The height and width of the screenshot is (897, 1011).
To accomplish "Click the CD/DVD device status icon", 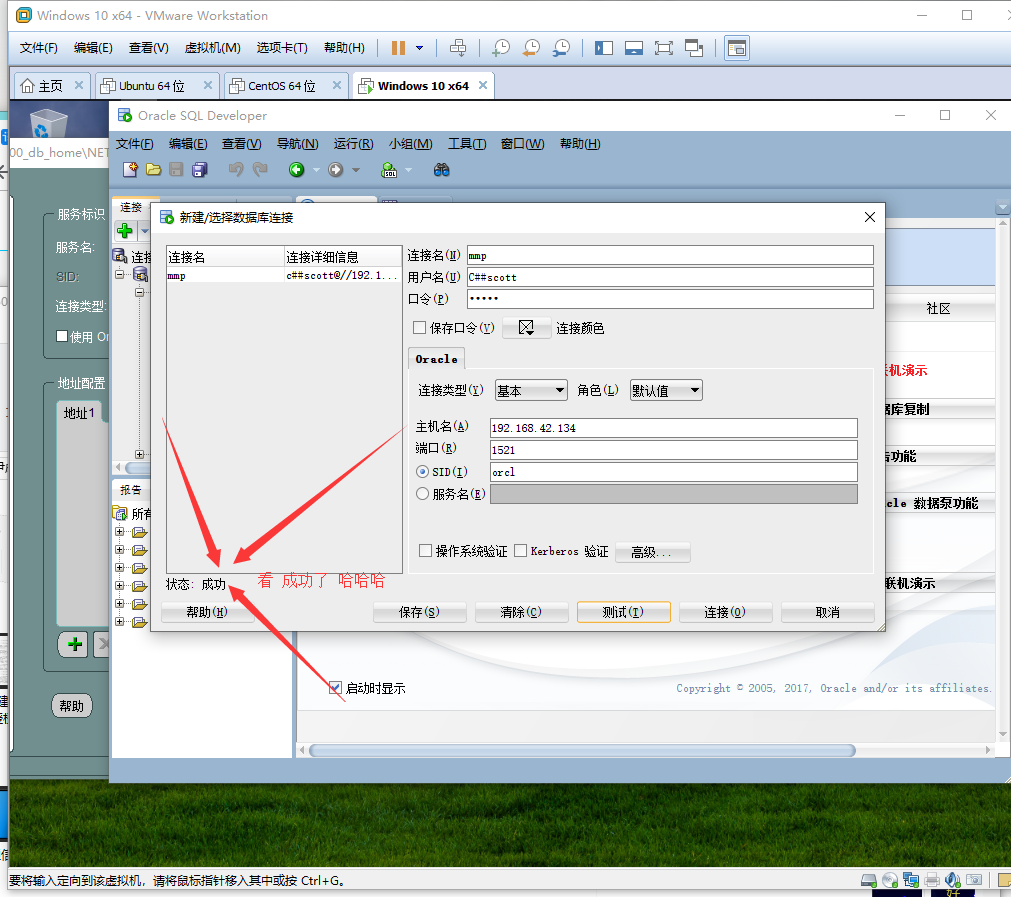I will point(890,880).
